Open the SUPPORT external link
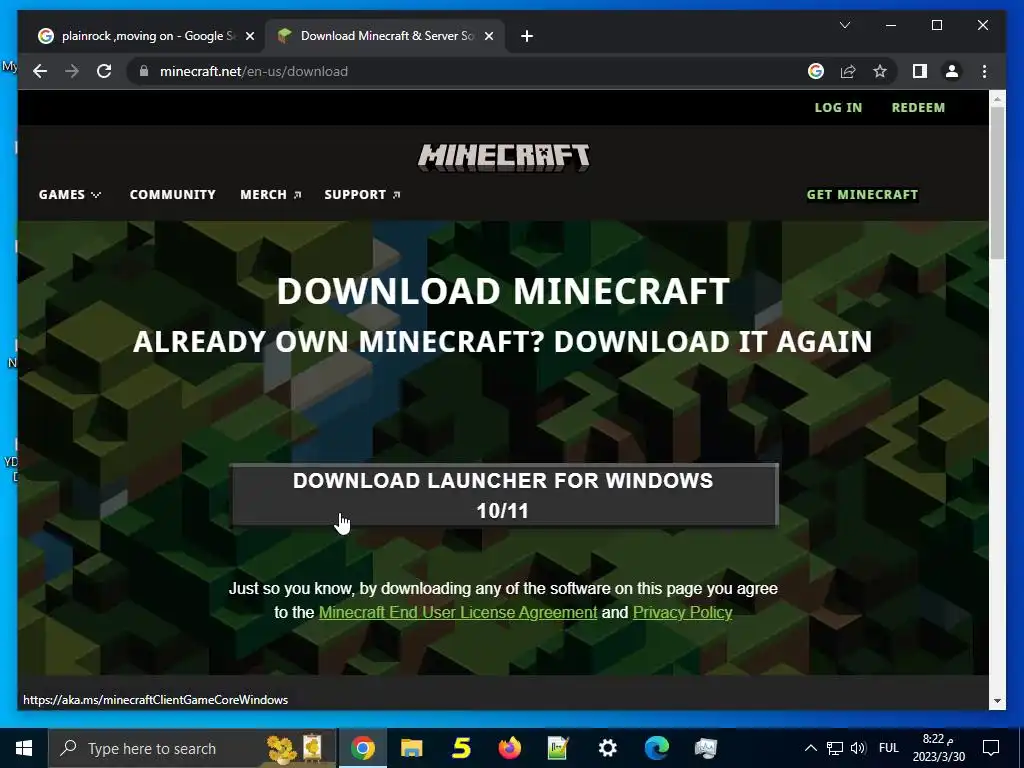 pos(362,195)
